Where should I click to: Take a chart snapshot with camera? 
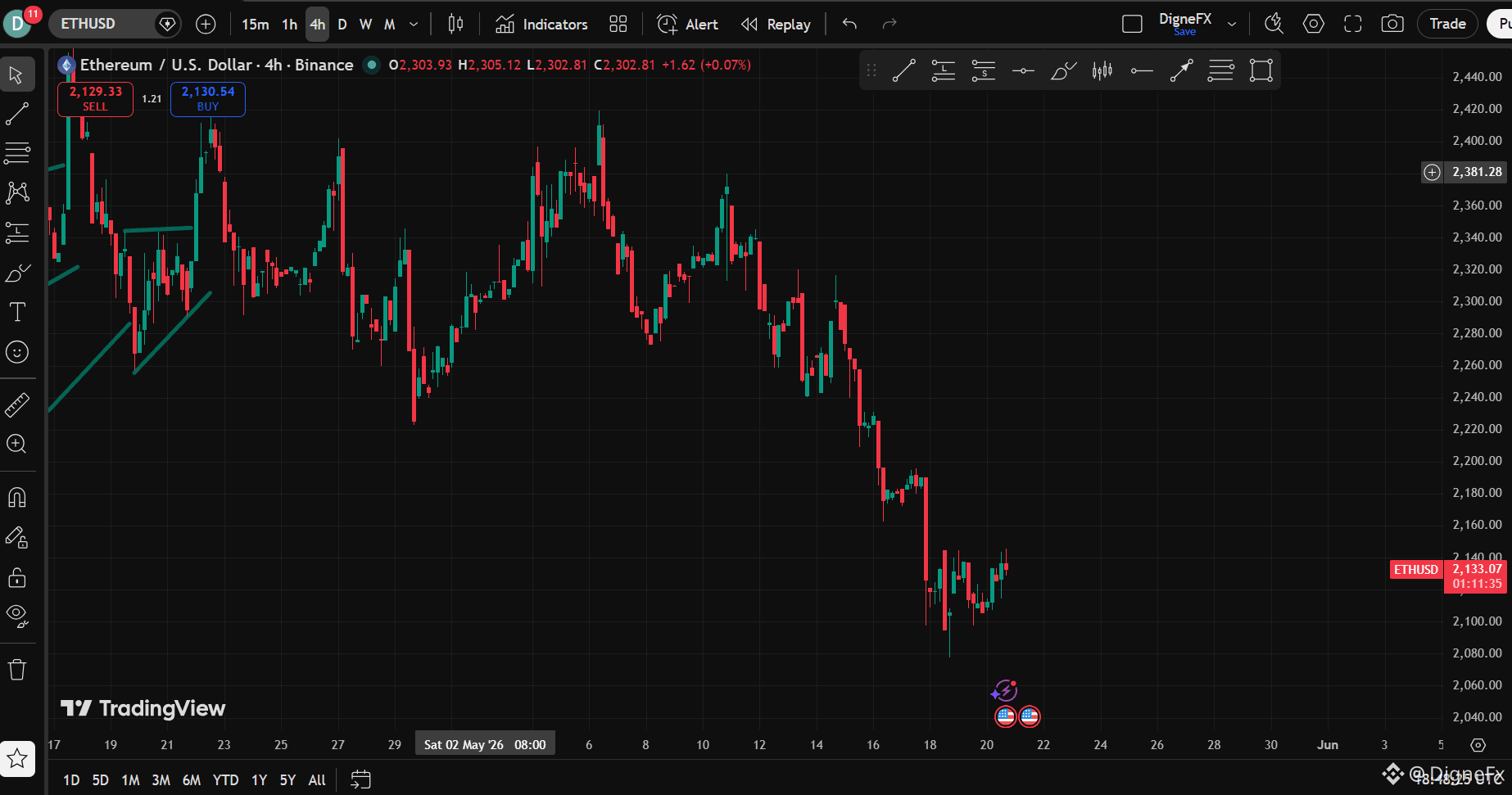[1392, 25]
